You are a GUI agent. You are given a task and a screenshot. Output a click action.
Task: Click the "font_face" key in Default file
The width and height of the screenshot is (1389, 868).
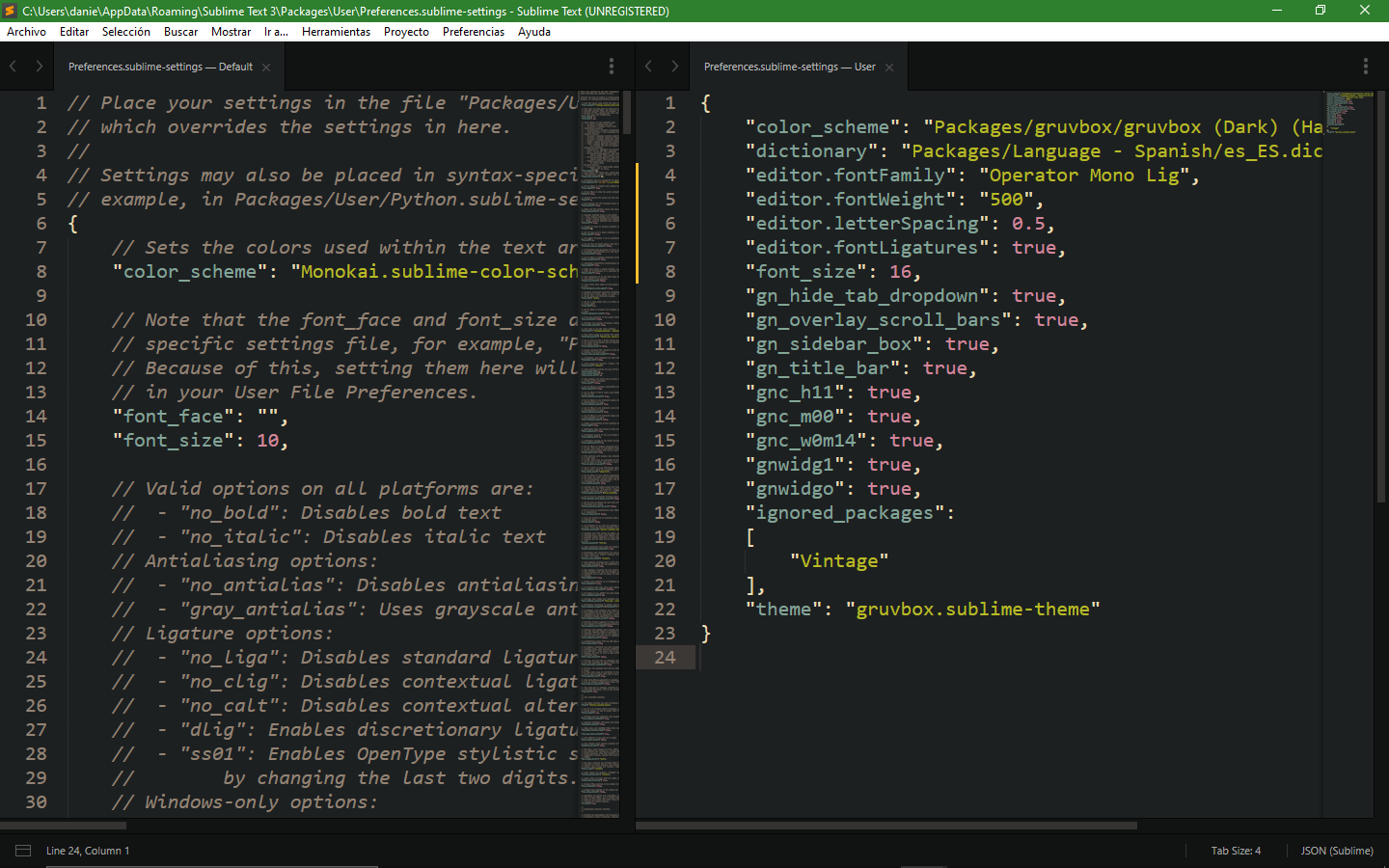173,417
